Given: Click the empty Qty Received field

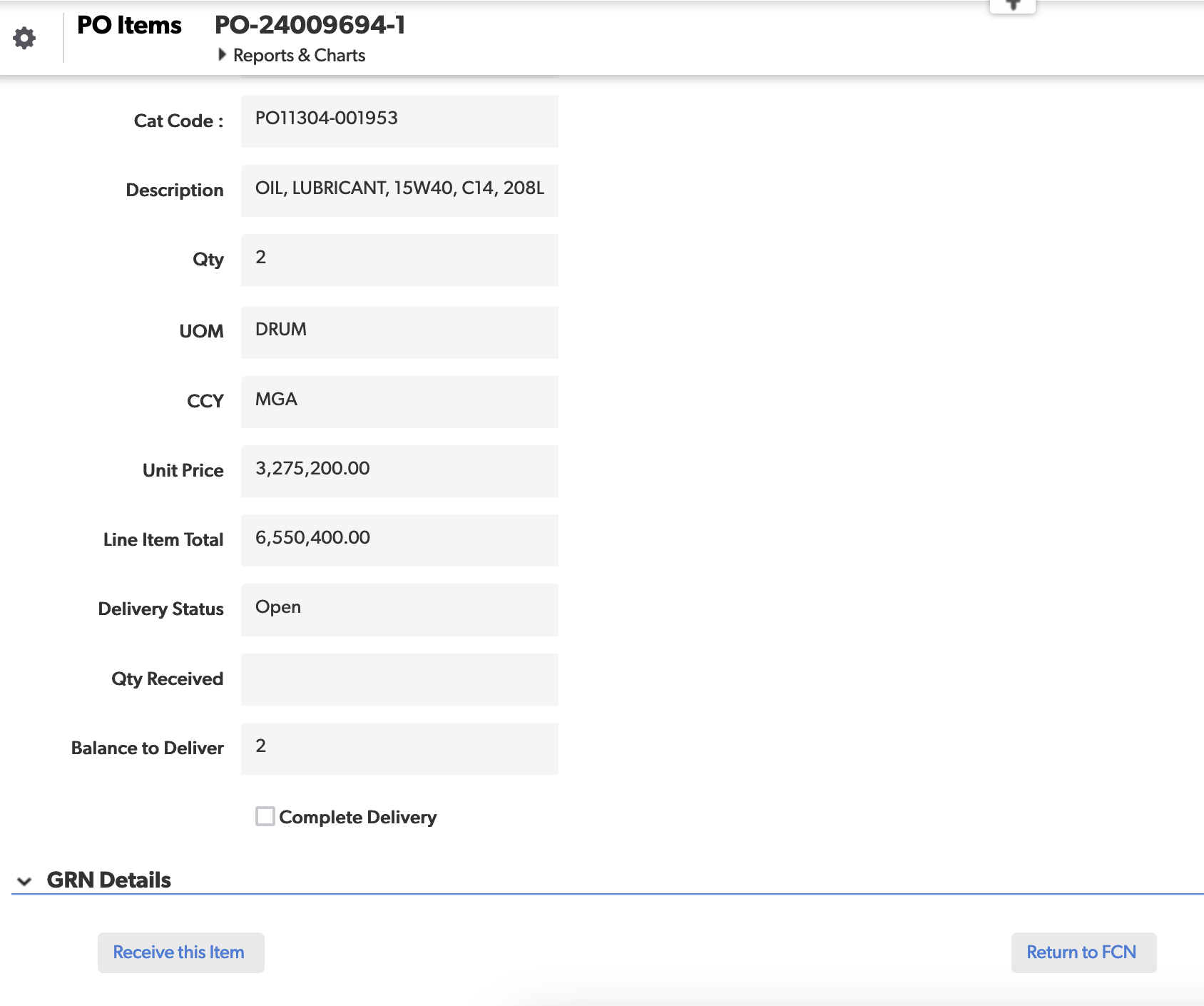Looking at the screenshot, I should click(399, 679).
